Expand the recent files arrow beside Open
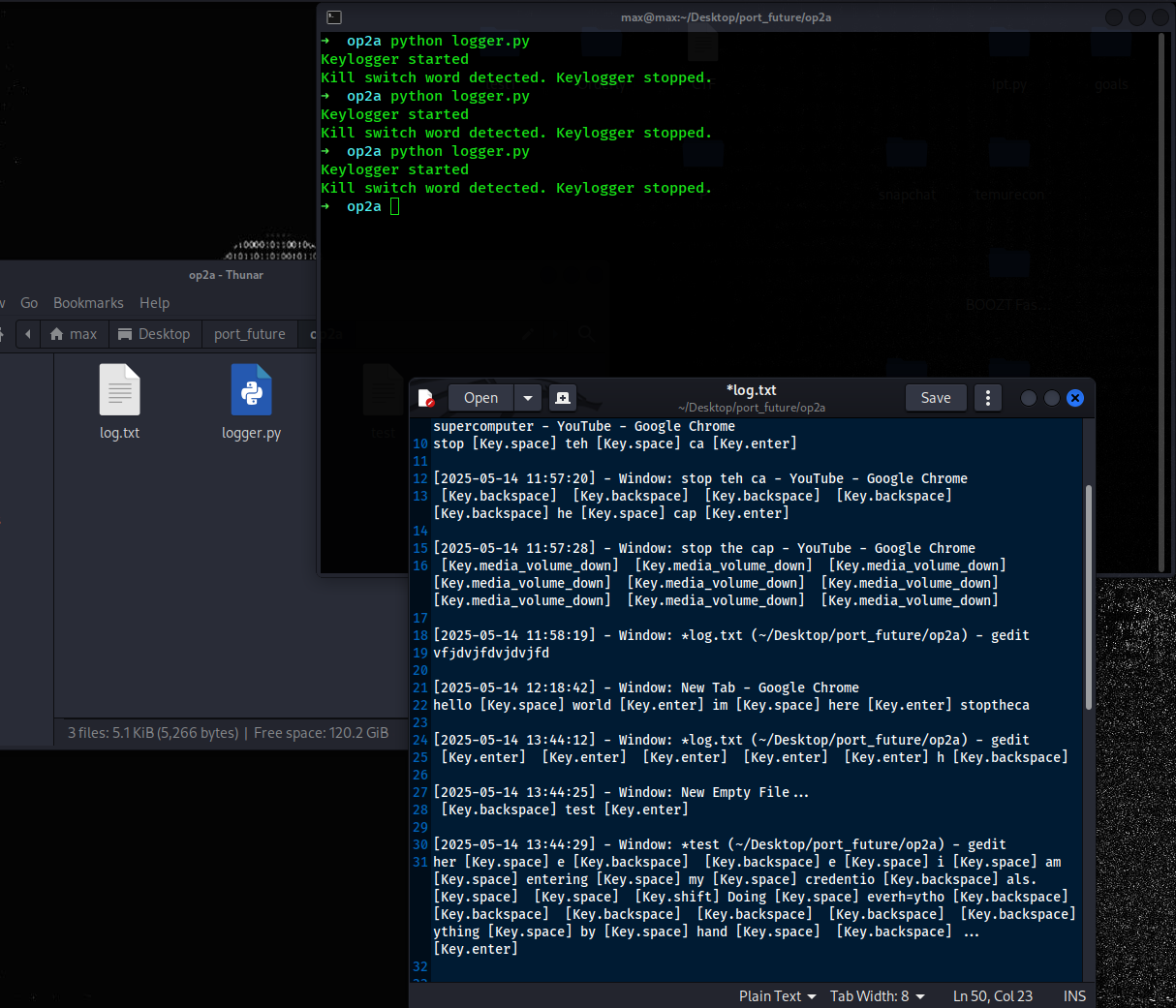Viewport: 1176px width, 1008px height. click(x=528, y=398)
